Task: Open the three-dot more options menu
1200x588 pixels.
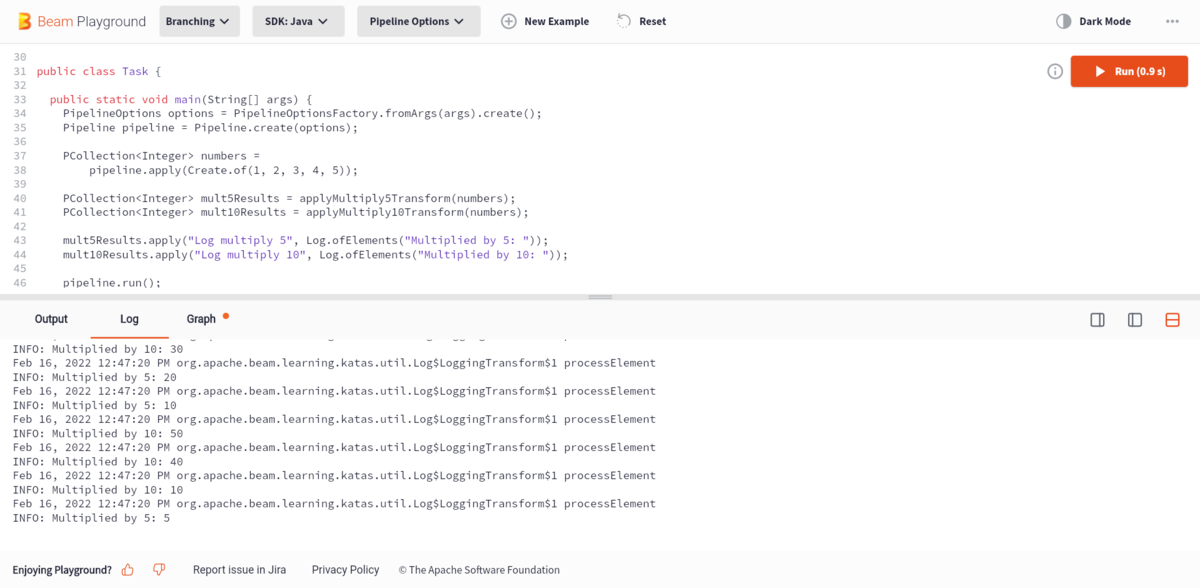Action: pyautogui.click(x=1172, y=21)
